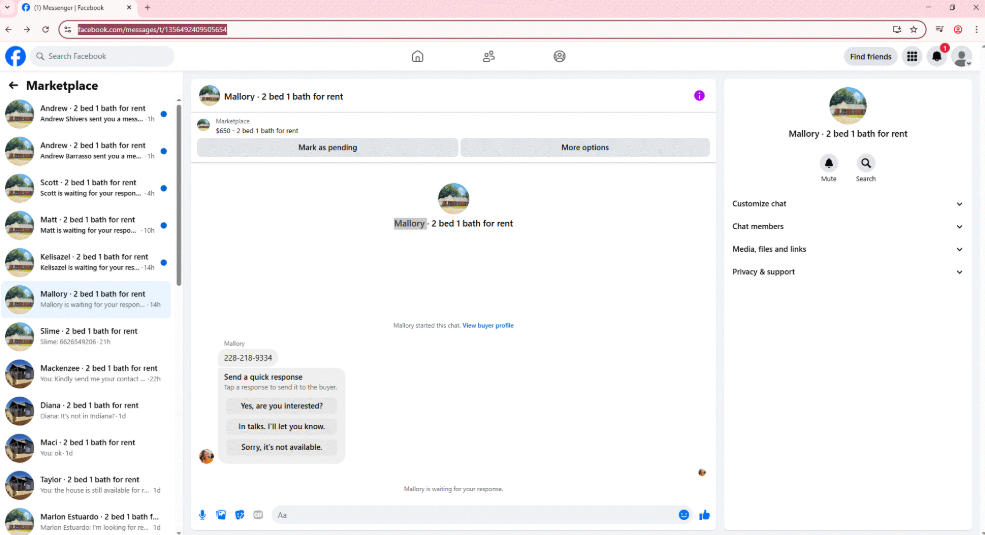
Task: Open Kelisazel's conversation
Action: 87,262
